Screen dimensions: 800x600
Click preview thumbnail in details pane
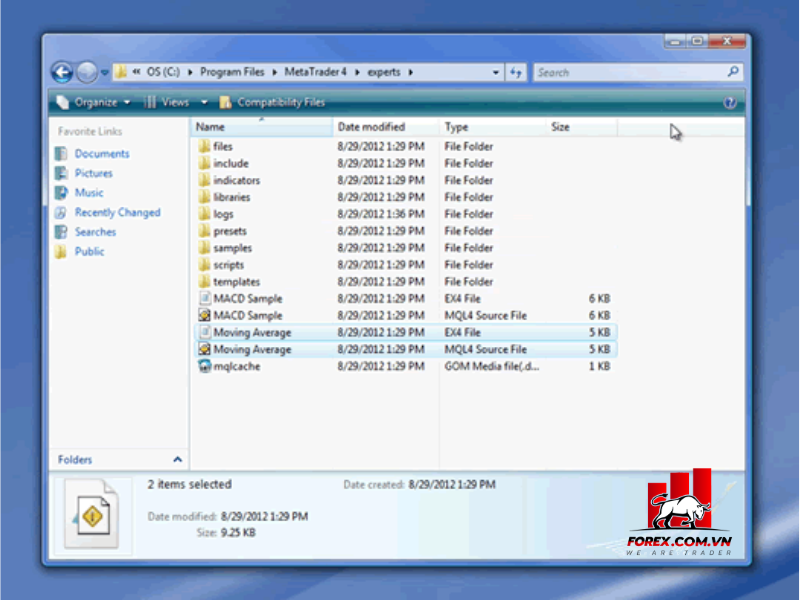[92, 514]
